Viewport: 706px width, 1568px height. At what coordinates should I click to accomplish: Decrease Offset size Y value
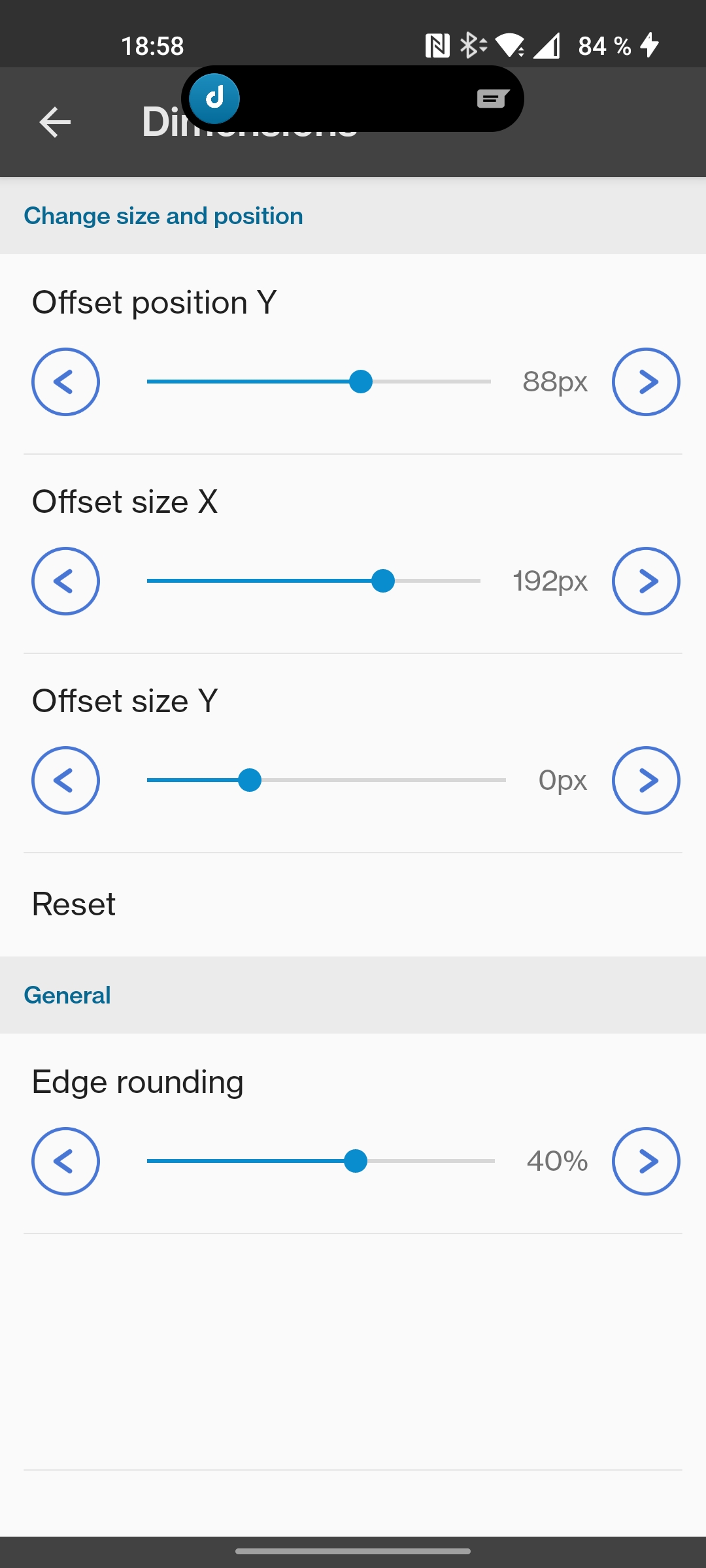coord(65,780)
